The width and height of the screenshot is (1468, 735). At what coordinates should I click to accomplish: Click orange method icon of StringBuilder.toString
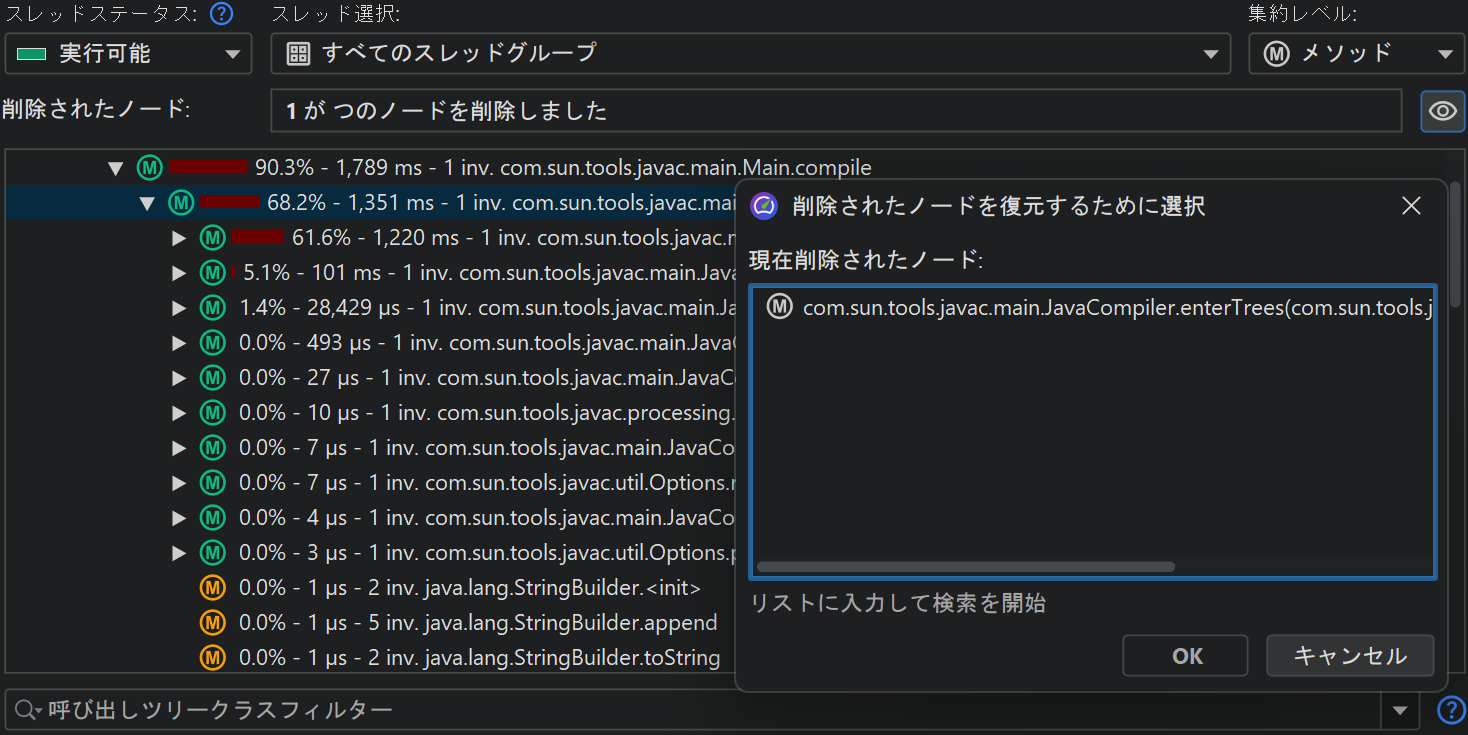point(212,658)
